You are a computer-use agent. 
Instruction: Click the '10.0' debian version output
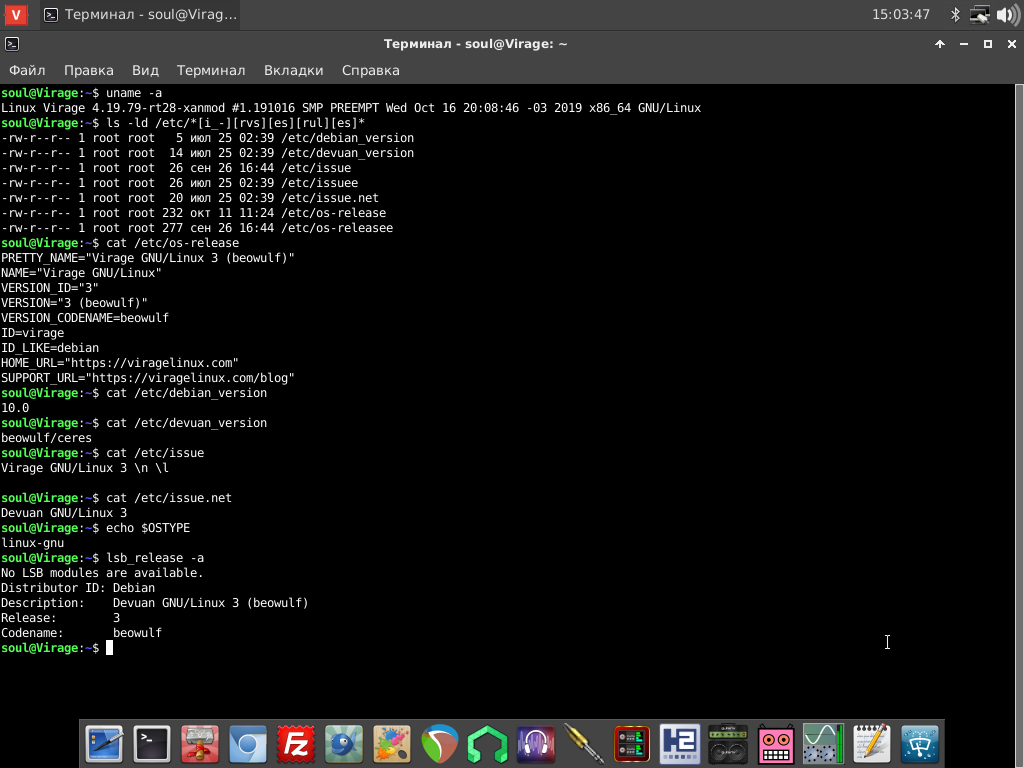pyautogui.click(x=15, y=408)
